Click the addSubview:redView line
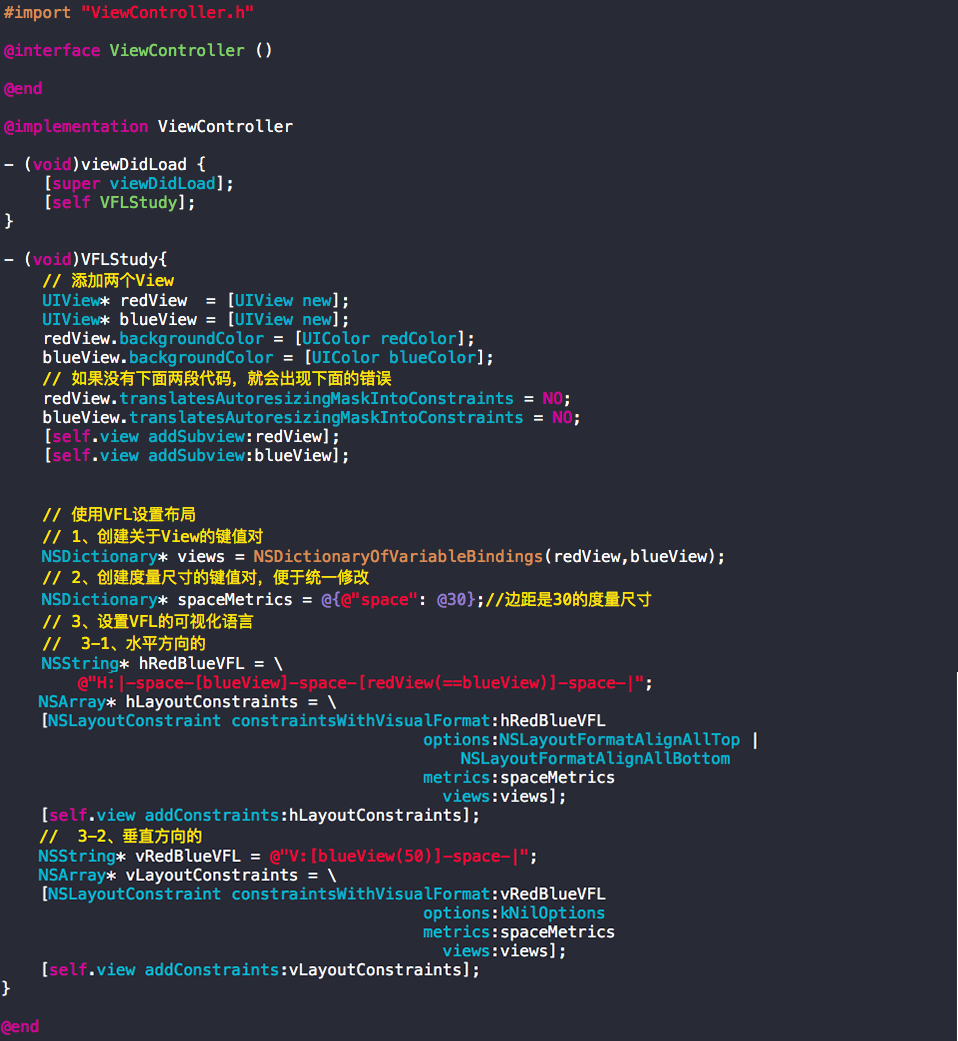Screen dimensions: 958x1041 click(x=192, y=437)
